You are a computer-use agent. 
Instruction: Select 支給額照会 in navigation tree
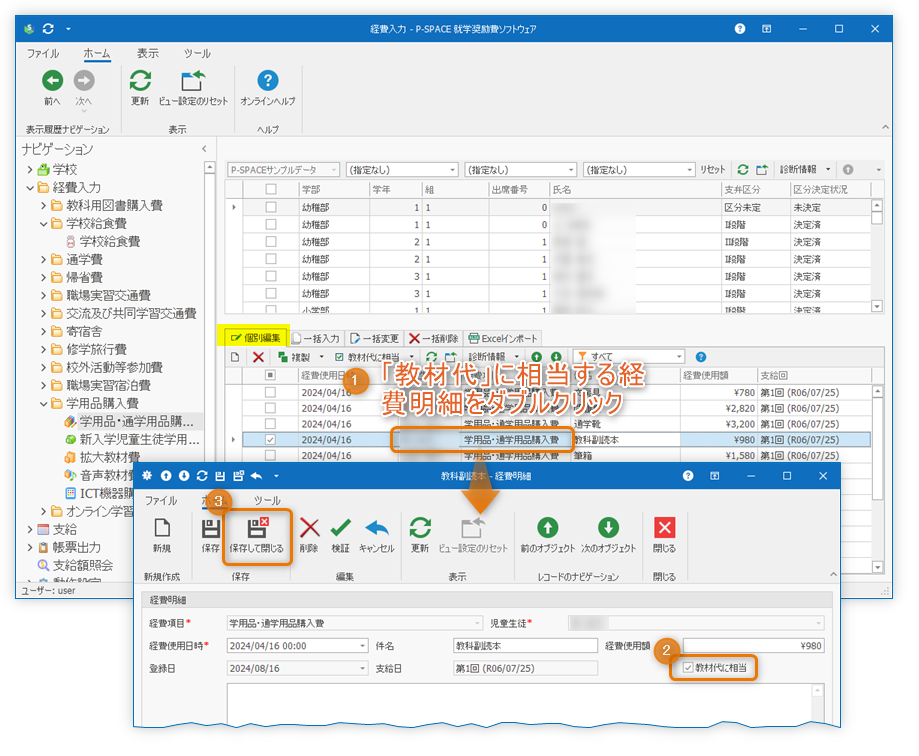click(83, 566)
